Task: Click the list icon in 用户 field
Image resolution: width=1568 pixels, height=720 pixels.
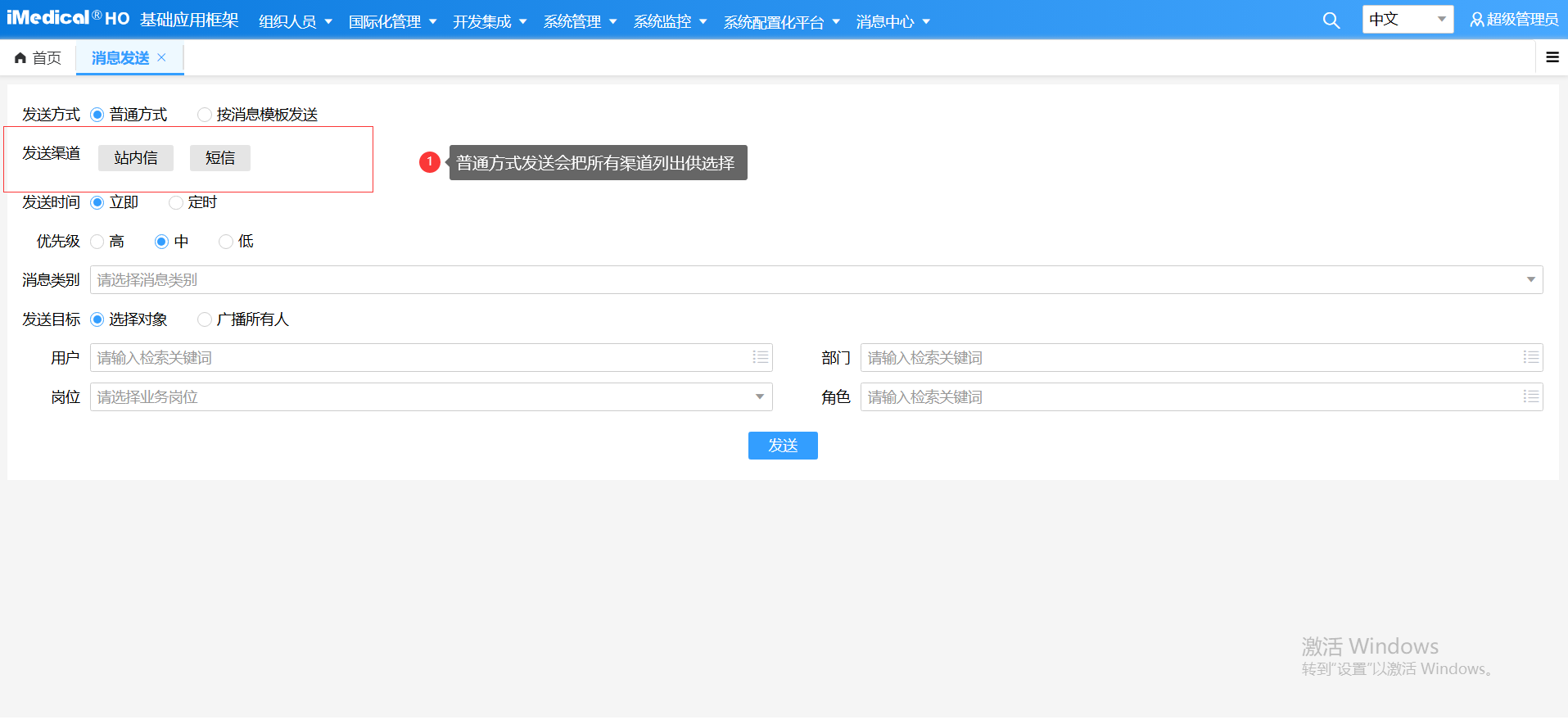Action: click(x=761, y=357)
